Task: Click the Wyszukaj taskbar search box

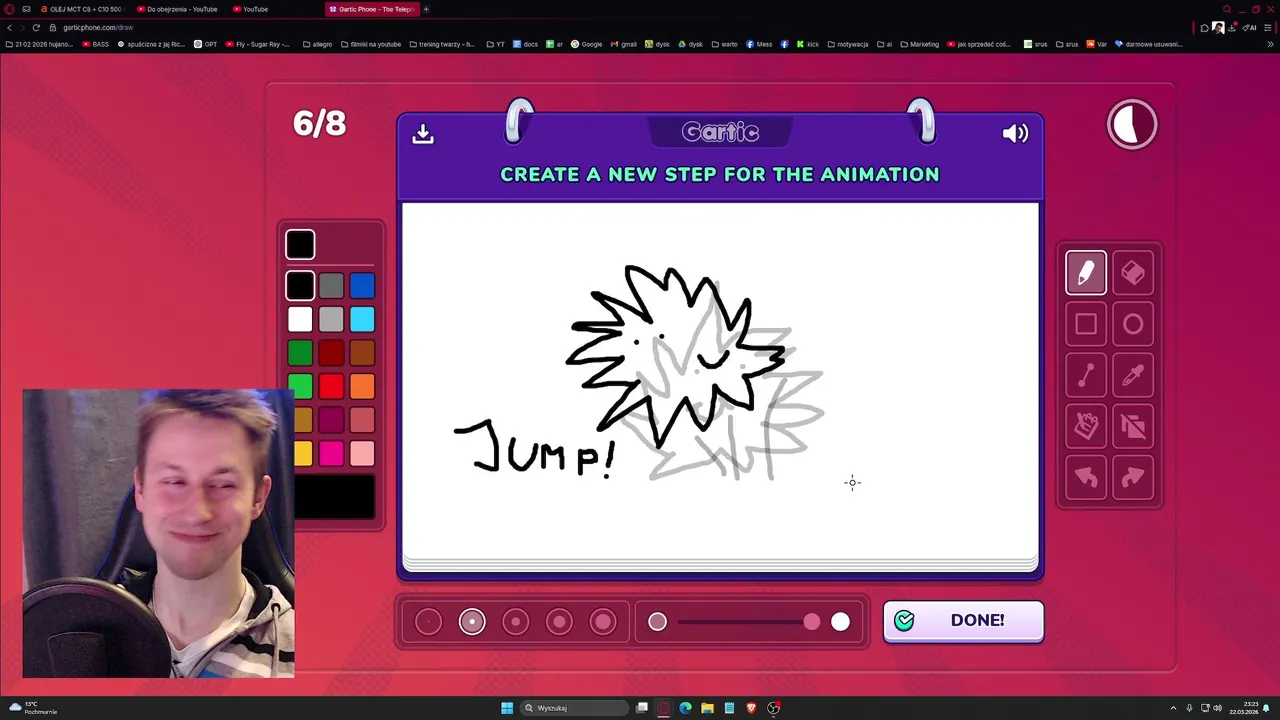Action: (x=572, y=708)
